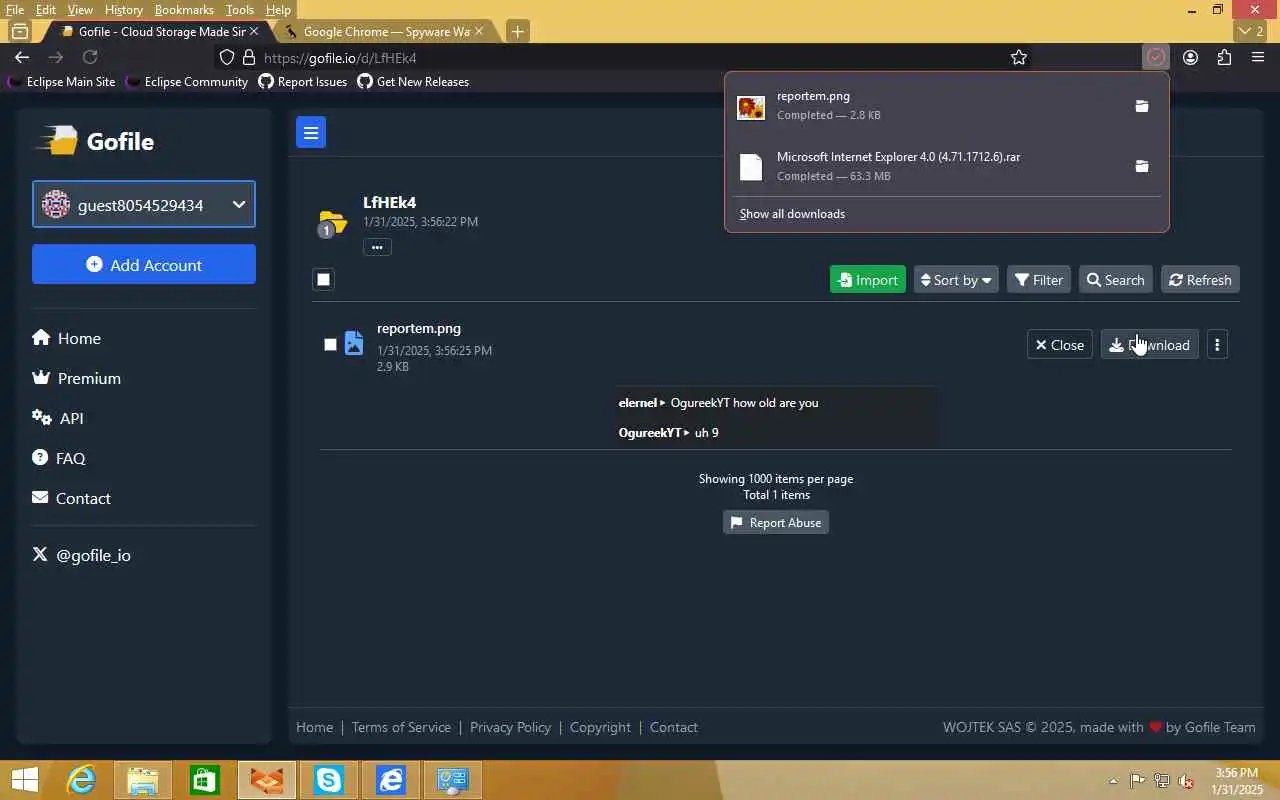Open the View menu
Image resolution: width=1280 pixels, height=800 pixels.
pyautogui.click(x=80, y=9)
